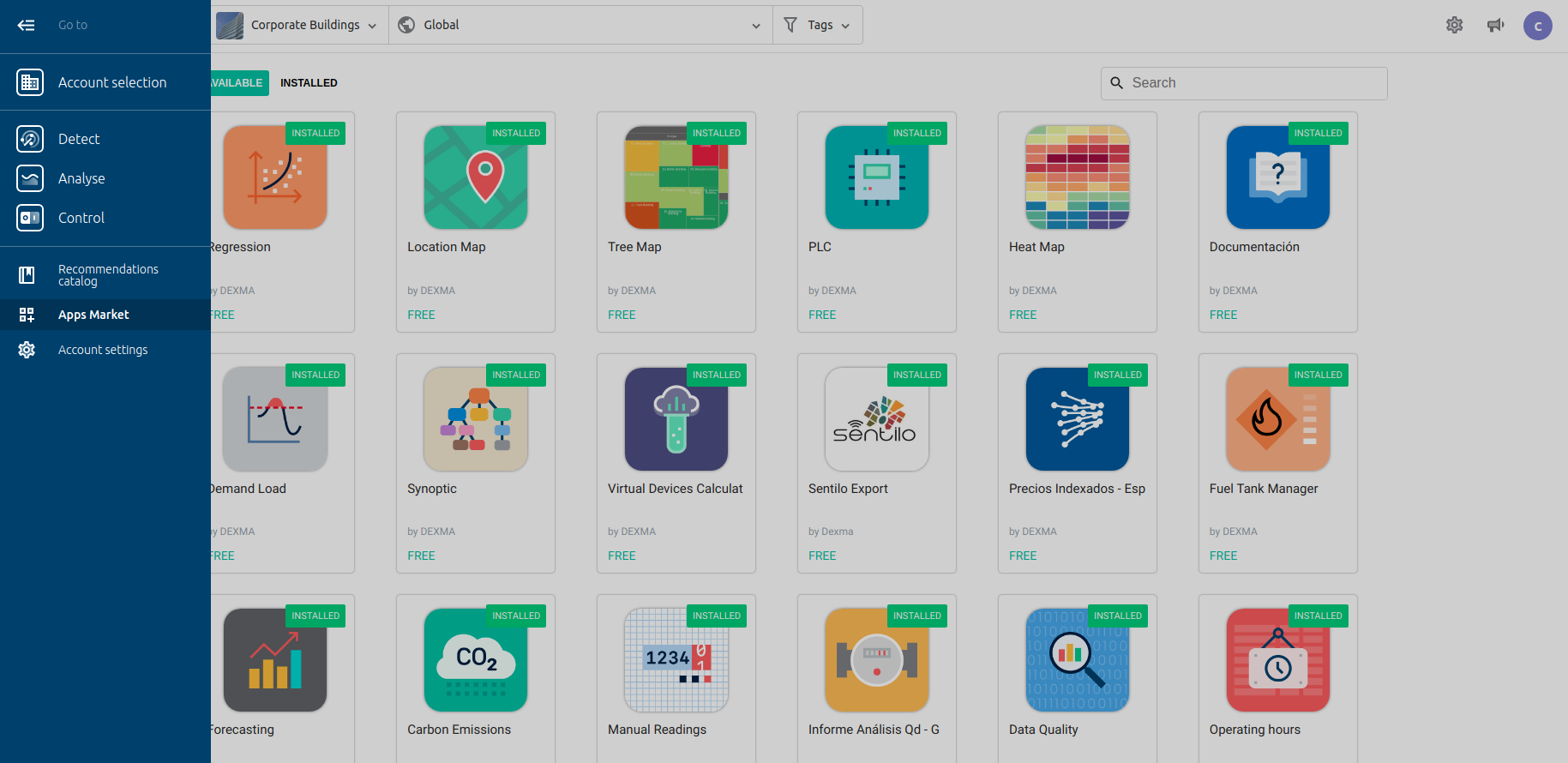Open the Sentilo Export app icon

pos(877,419)
